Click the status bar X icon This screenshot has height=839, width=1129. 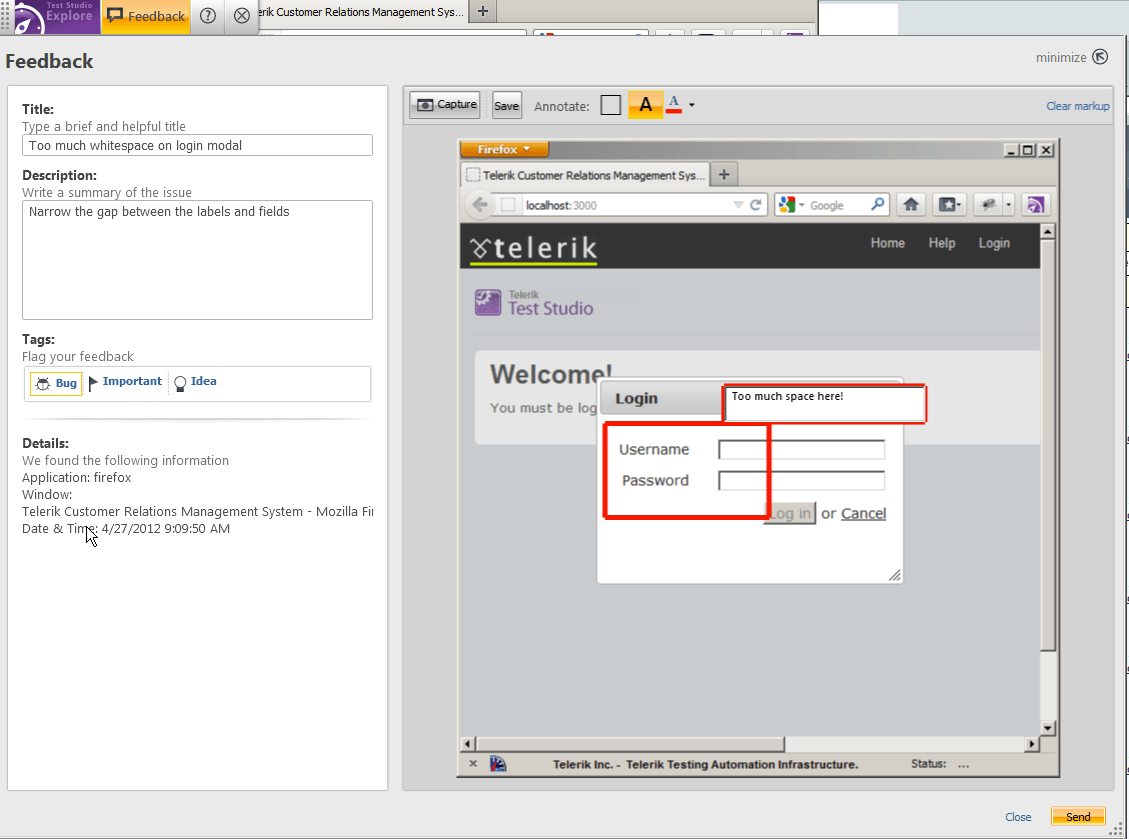click(473, 763)
